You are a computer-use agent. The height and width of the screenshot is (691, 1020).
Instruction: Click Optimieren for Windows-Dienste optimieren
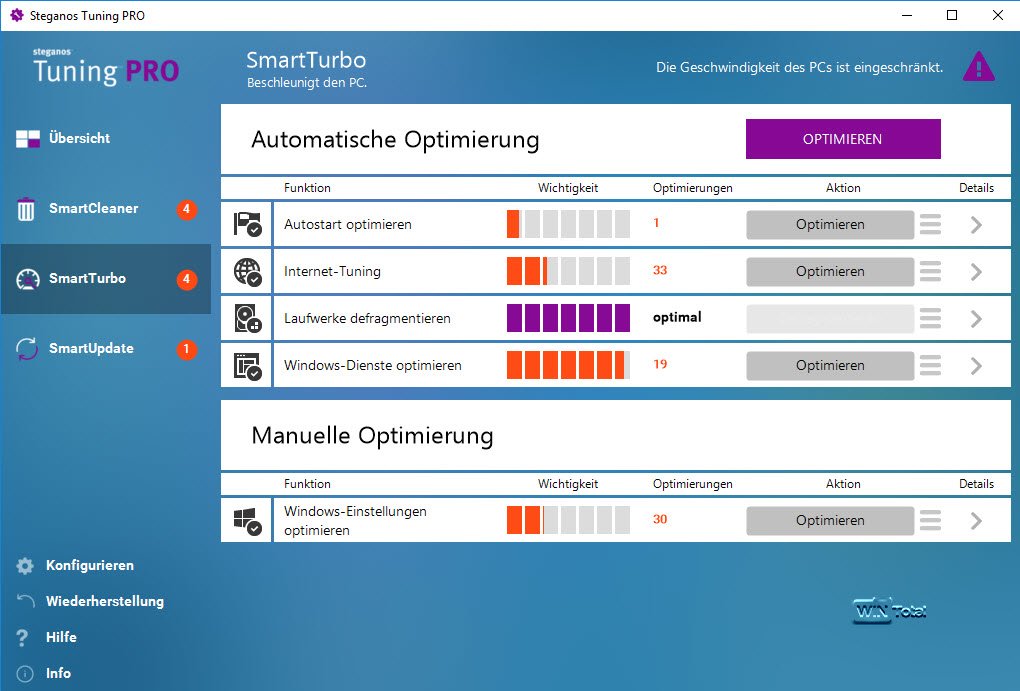pos(830,366)
